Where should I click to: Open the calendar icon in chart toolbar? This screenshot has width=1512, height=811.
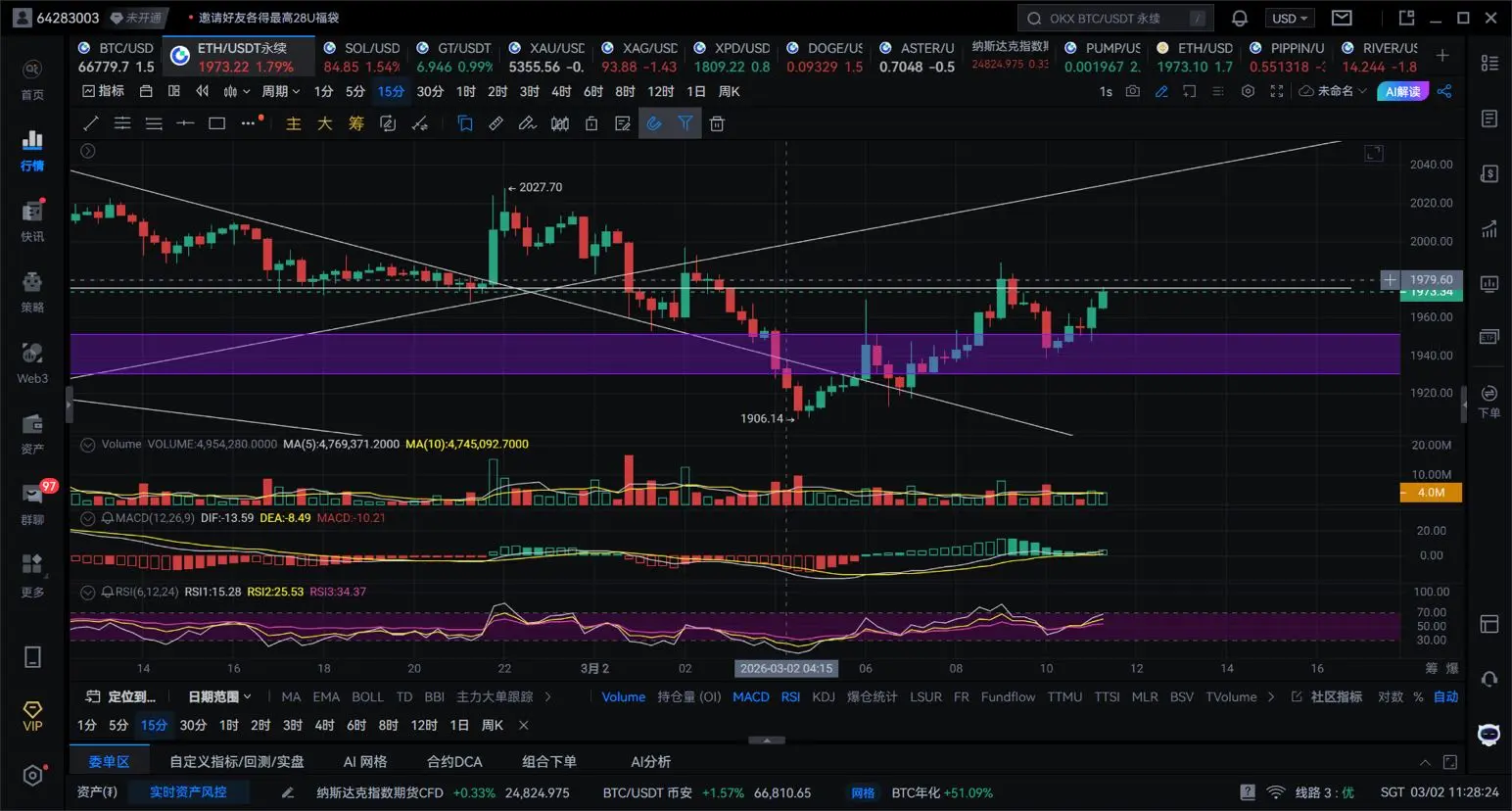[146, 91]
